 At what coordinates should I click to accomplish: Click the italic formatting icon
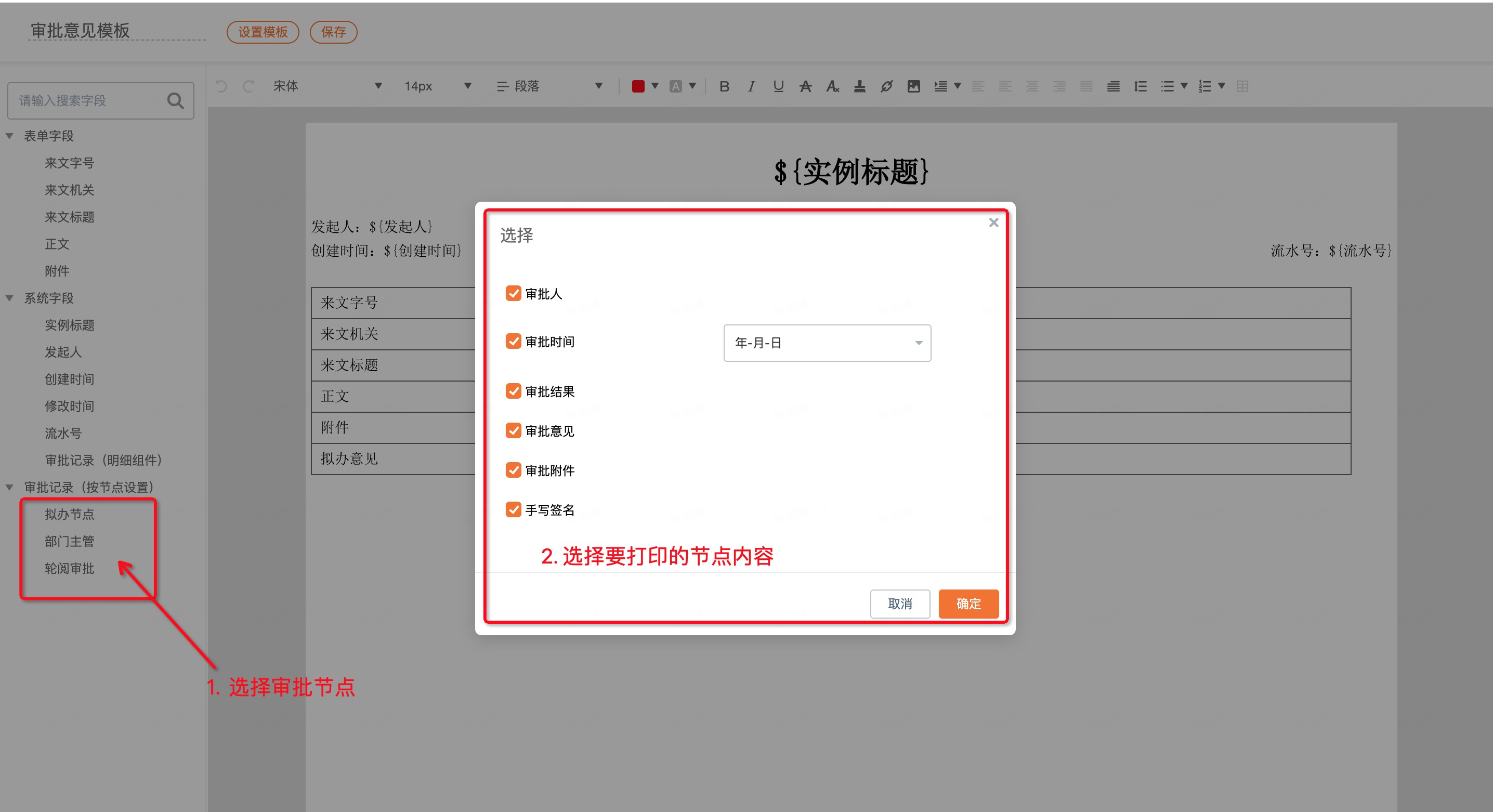click(x=751, y=86)
